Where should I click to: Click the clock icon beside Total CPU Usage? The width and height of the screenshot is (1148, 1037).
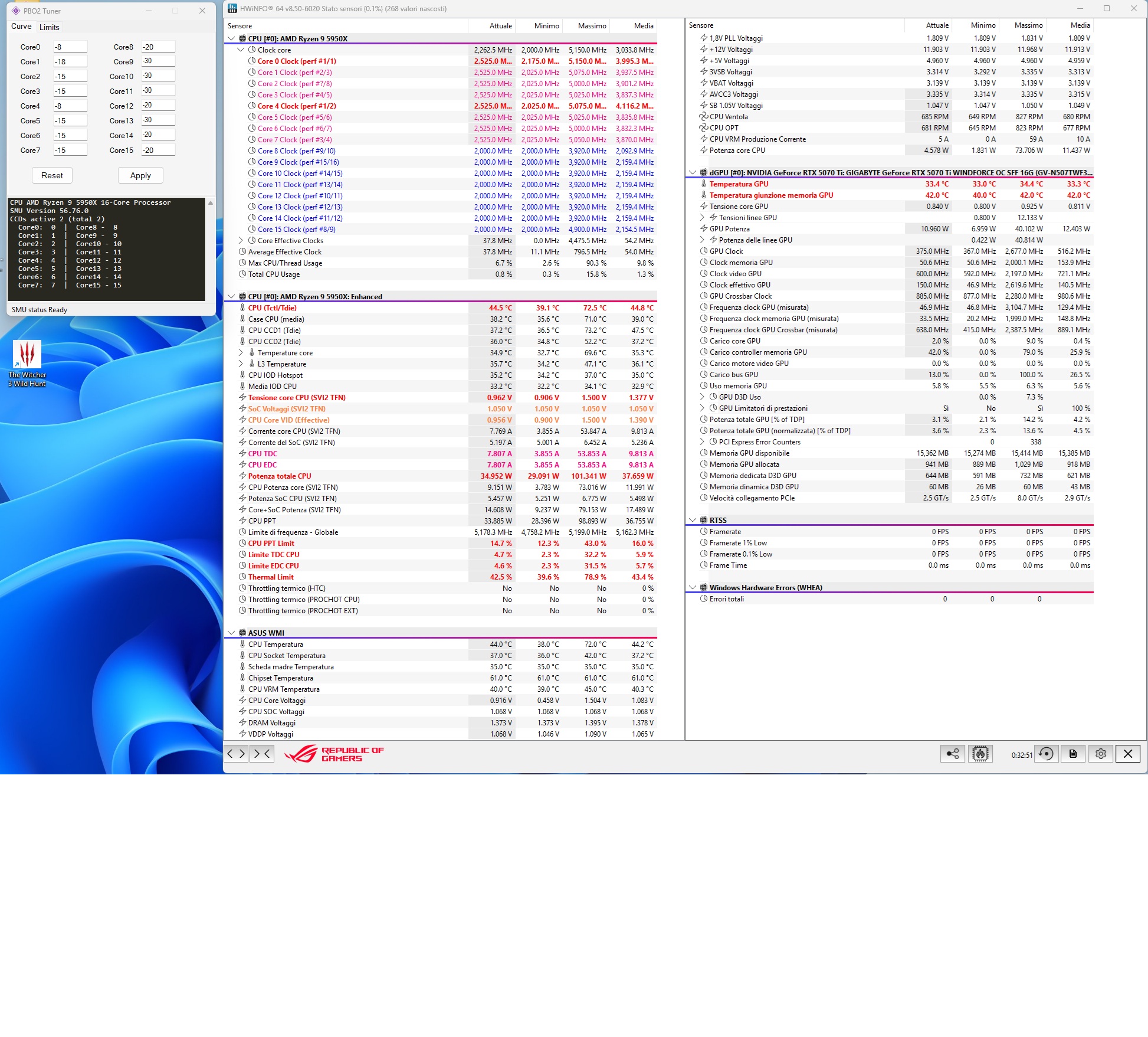[x=242, y=274]
